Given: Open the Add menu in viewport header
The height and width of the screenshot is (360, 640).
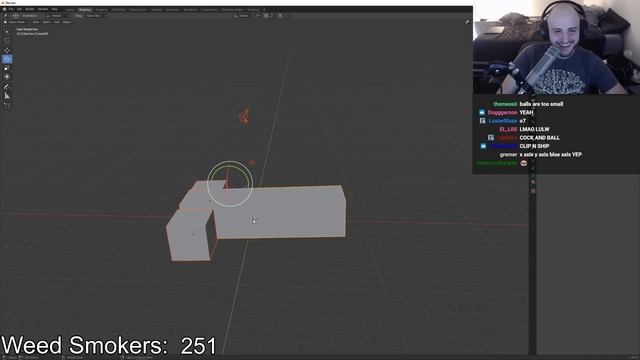Looking at the screenshot, I should coord(57,22).
